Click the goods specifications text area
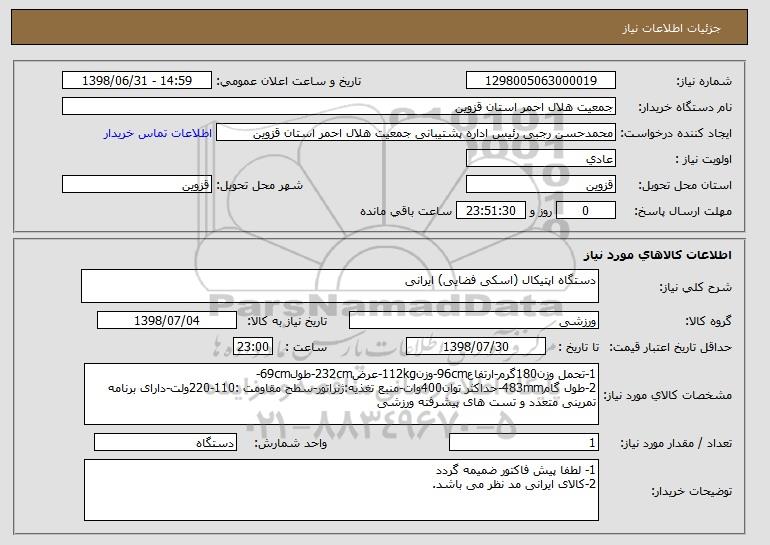Viewport: 770px width, 545px height. tap(341, 394)
